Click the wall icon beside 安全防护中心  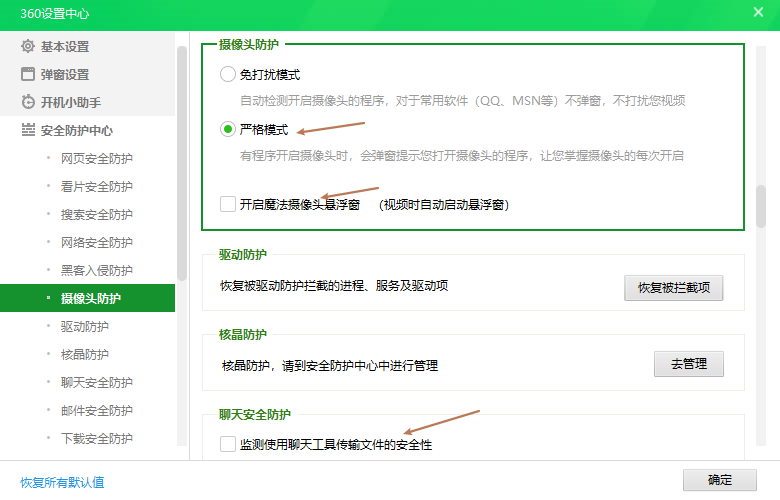click(28, 130)
